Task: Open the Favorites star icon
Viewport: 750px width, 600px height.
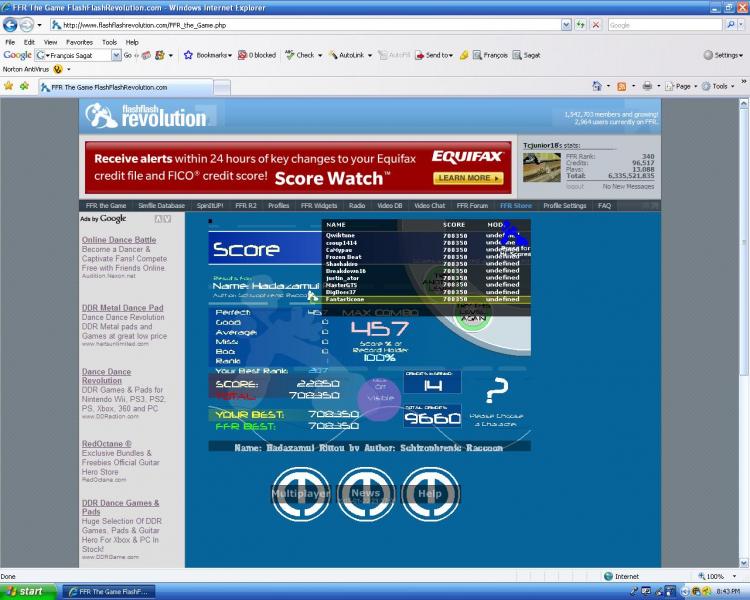Action: pos(9,87)
